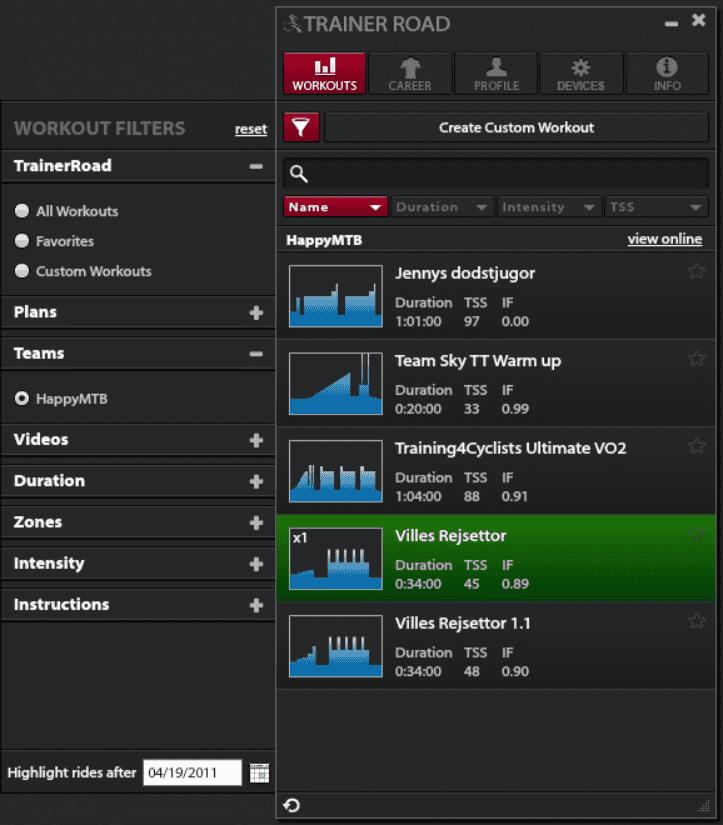The width and height of the screenshot is (723, 825).
Task: Open the Workouts tab
Action: (x=324, y=74)
